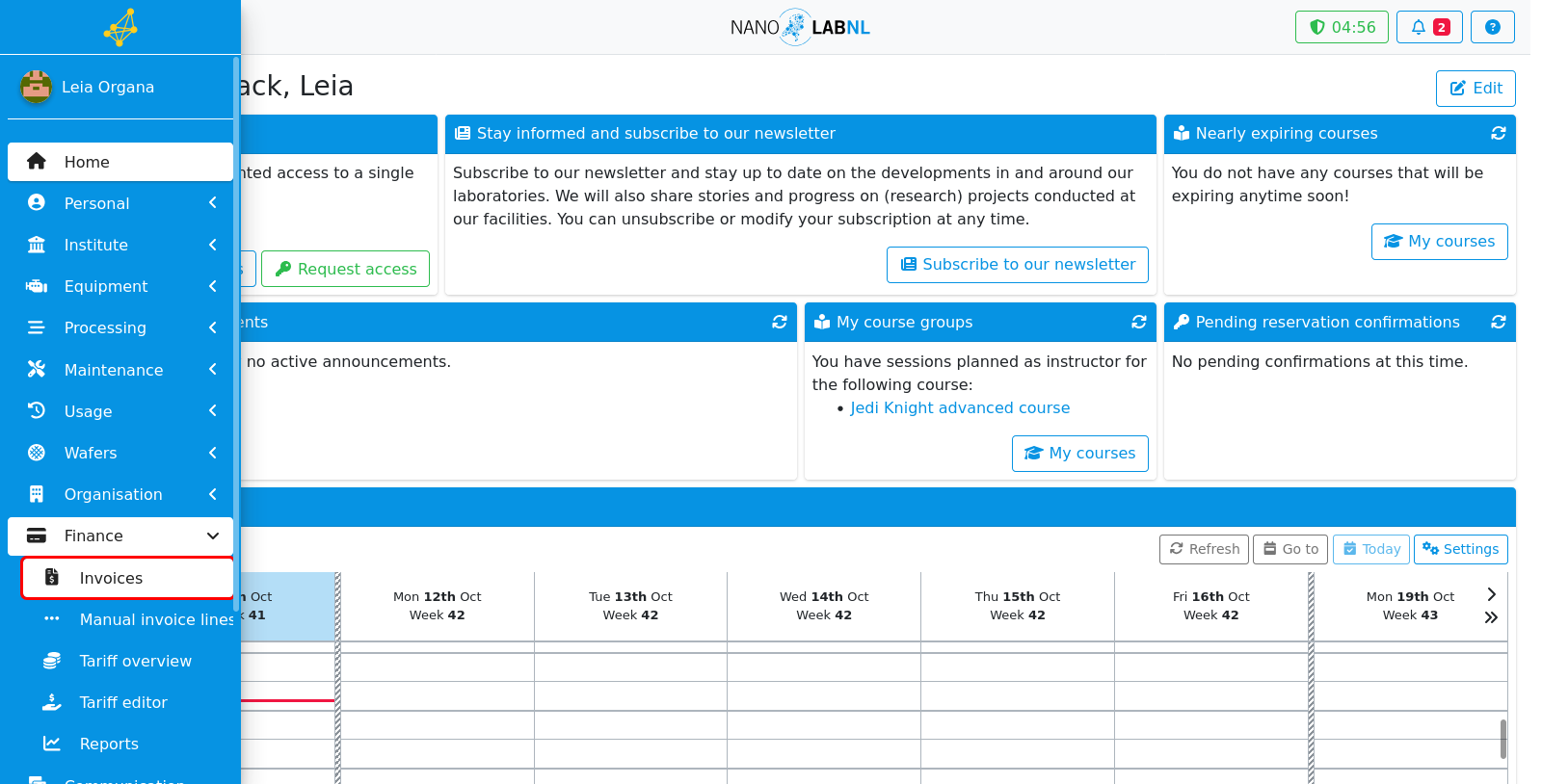Jump forward with the calendar double-arrow icon
1542x784 pixels.
1491,617
